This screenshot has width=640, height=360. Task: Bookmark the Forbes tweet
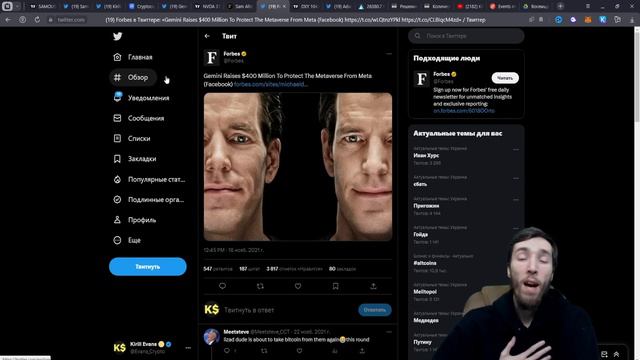[336, 286]
